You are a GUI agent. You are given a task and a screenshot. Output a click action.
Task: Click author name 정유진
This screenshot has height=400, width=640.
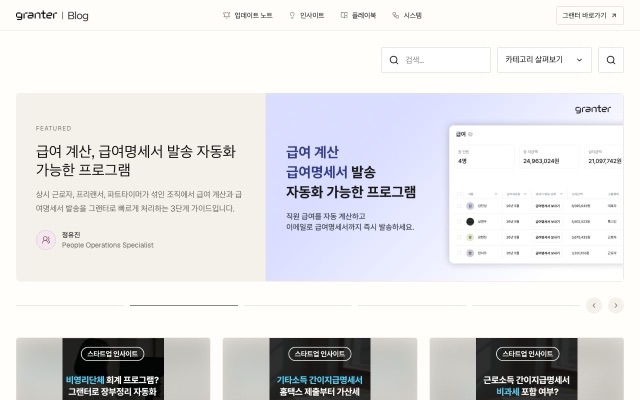click(71, 235)
